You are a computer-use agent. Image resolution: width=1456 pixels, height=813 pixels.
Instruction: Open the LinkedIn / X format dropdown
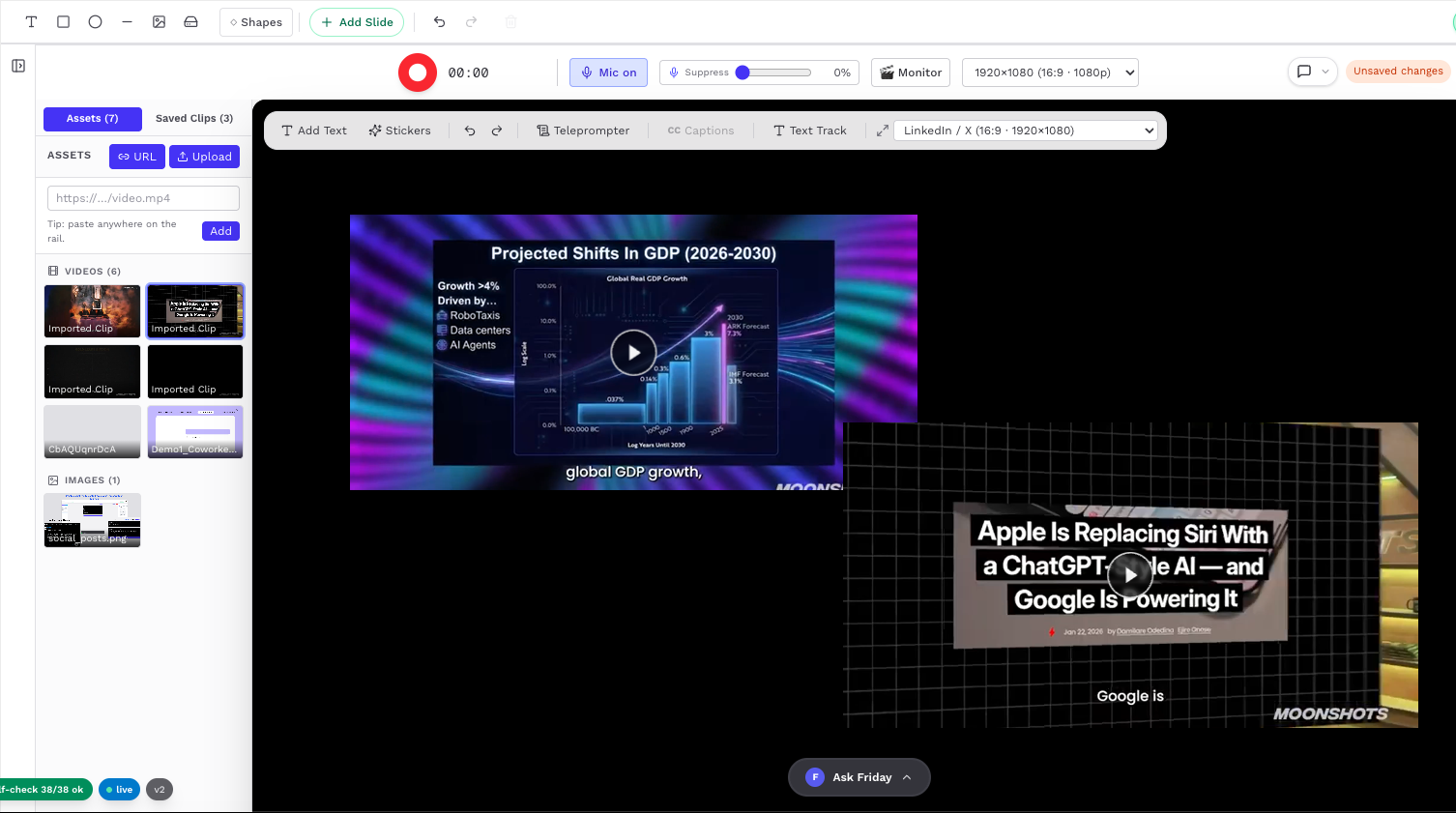coord(1026,131)
